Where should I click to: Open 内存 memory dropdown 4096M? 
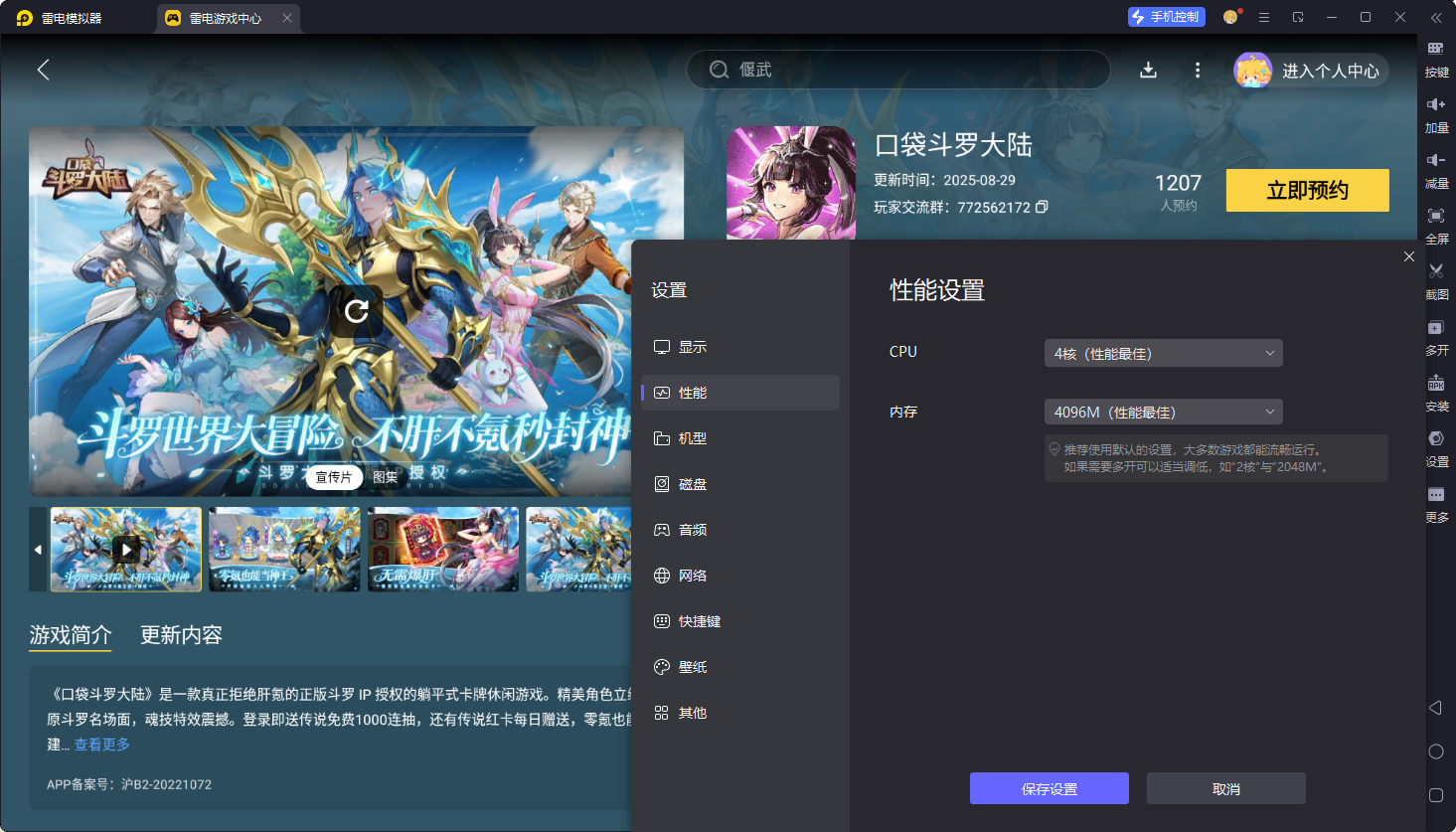[x=1163, y=412]
